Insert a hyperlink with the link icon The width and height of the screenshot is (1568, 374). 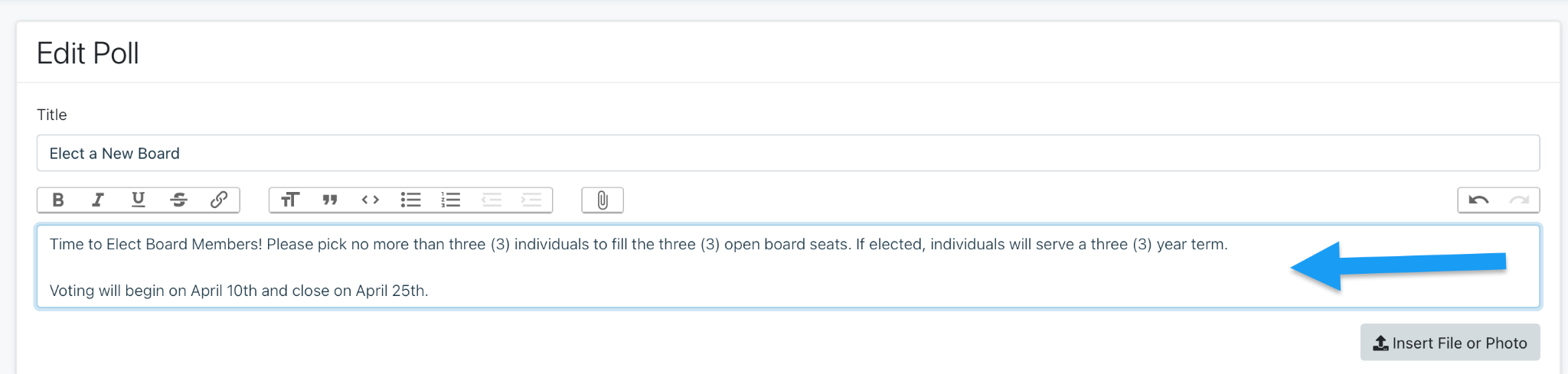(219, 200)
